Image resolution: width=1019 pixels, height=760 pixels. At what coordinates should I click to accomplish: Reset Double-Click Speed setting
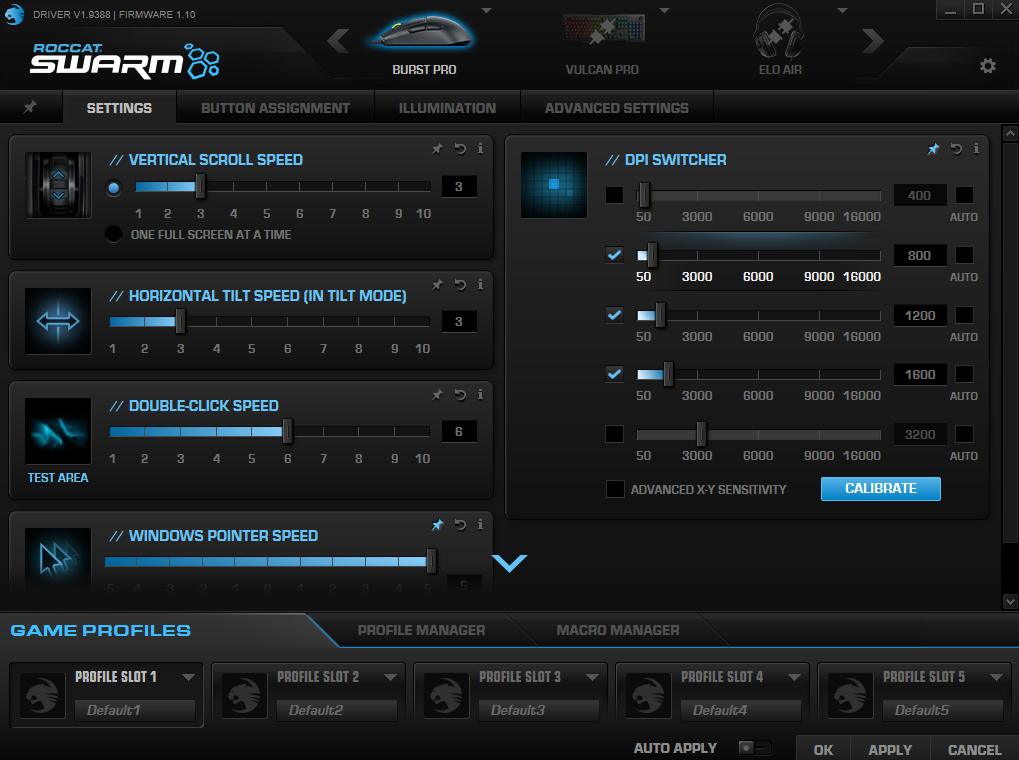[x=460, y=395]
